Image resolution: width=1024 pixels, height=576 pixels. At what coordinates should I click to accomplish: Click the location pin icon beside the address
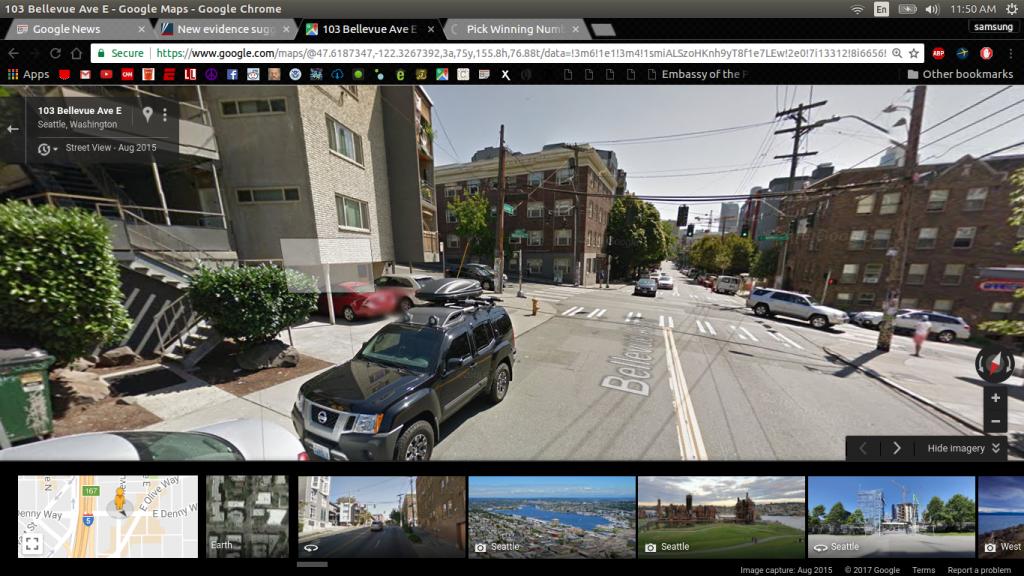(148, 115)
